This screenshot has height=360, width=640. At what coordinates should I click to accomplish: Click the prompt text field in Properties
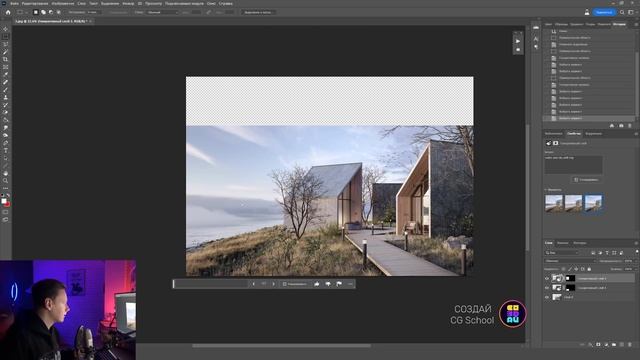(573, 164)
